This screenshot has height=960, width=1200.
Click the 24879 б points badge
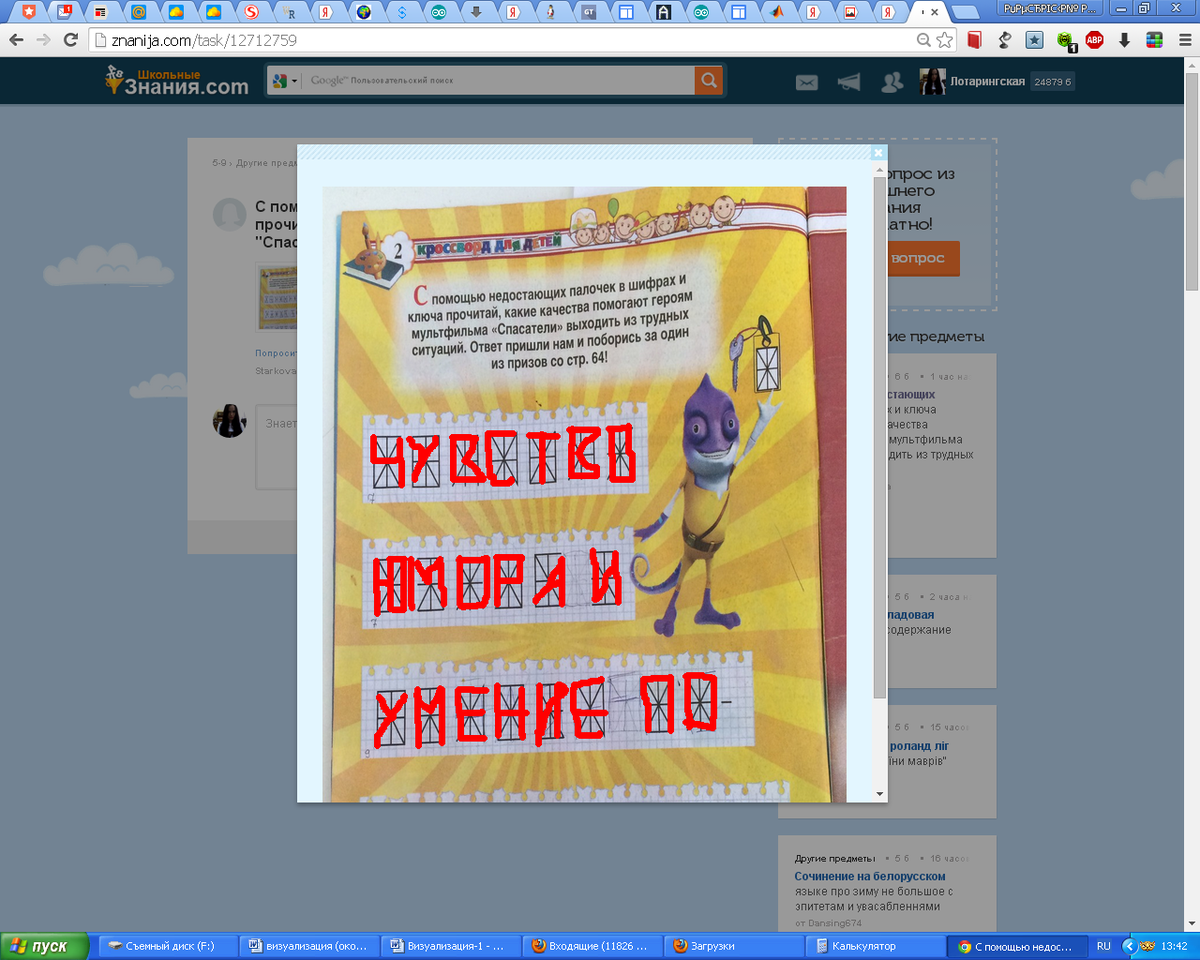1052,82
